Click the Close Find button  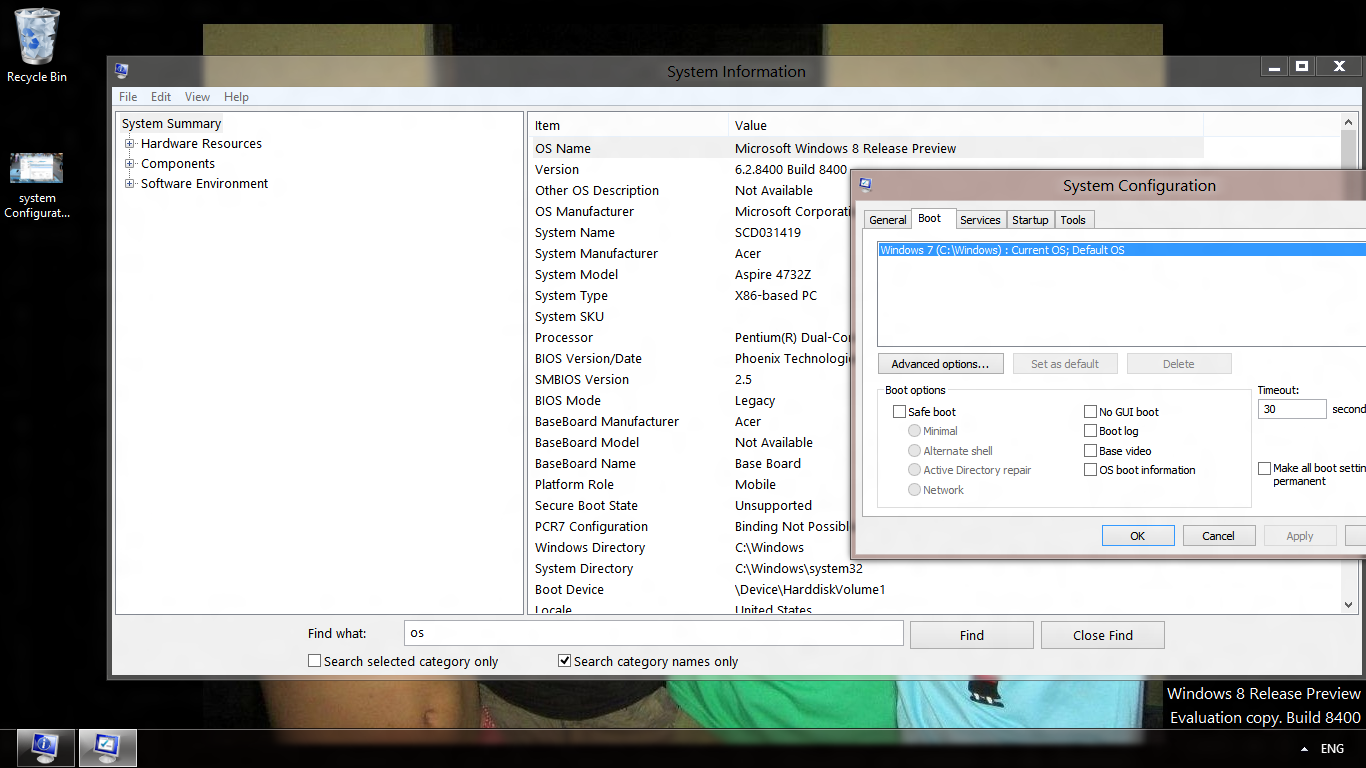coord(1103,635)
